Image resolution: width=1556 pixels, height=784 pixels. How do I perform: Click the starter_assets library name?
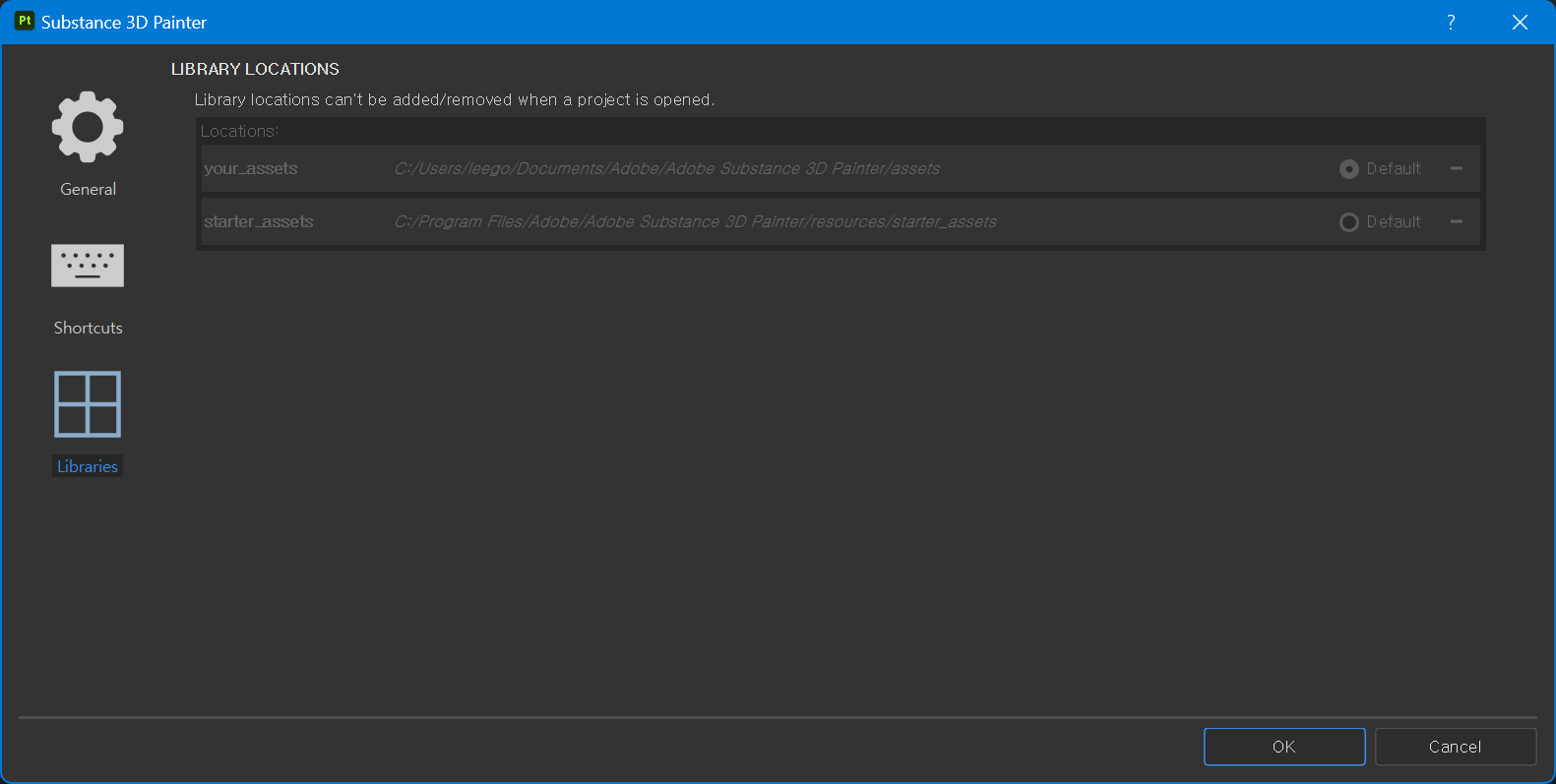point(259,221)
